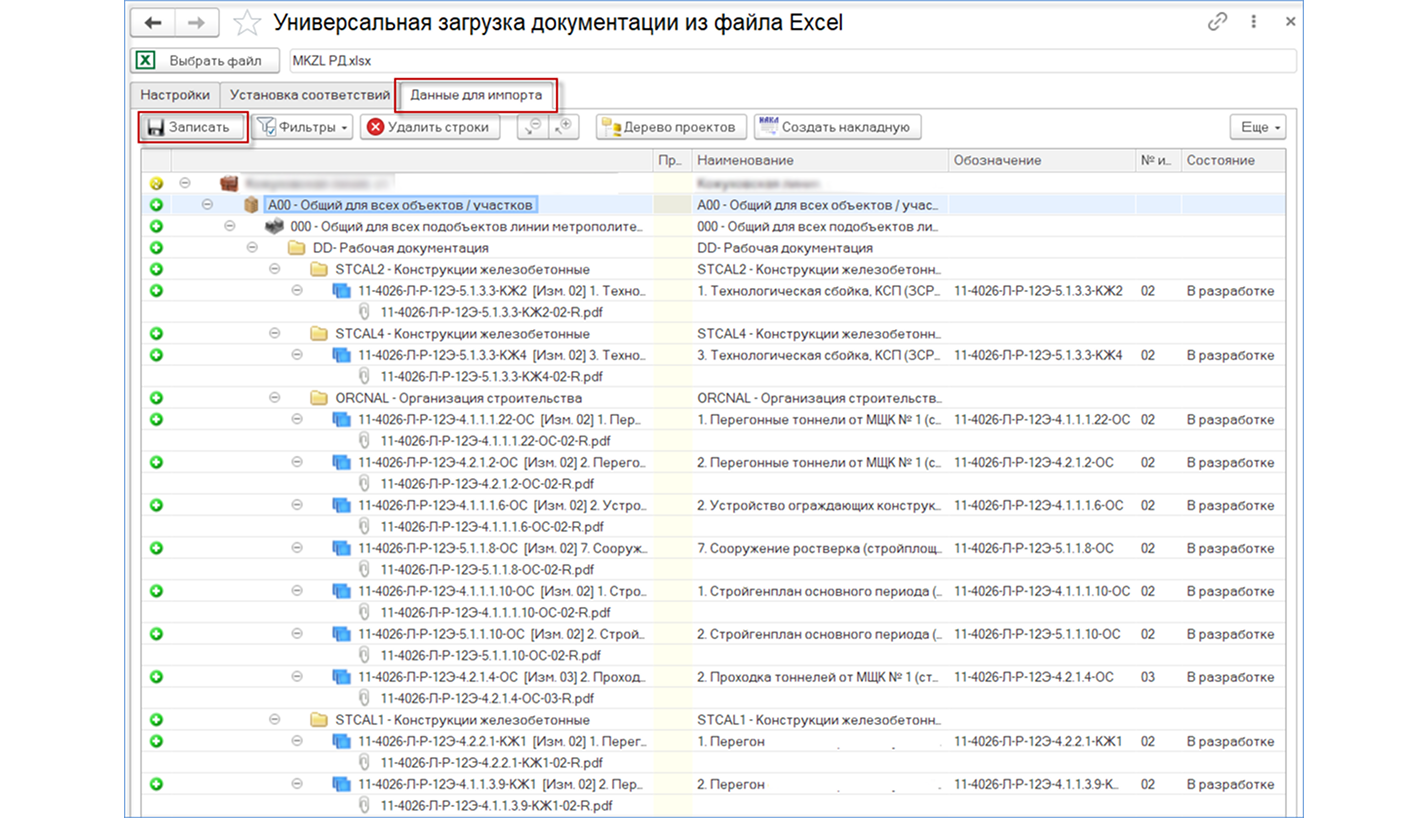Click green plus icon on 4.1.1.1.22-ОС row
The image size is (1428, 818).
[x=156, y=420]
